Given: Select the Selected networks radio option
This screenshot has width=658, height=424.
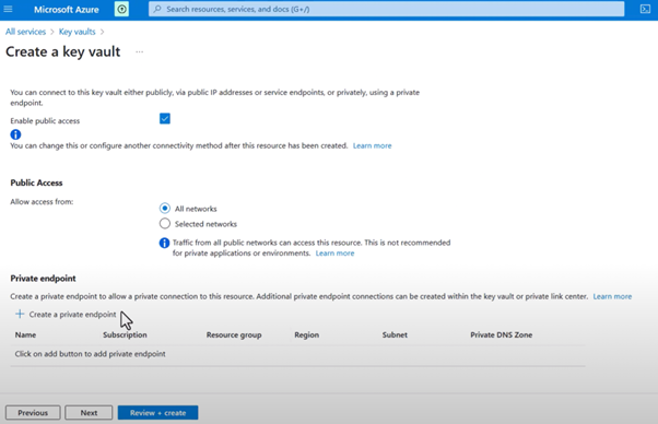Looking at the screenshot, I should pos(165,223).
